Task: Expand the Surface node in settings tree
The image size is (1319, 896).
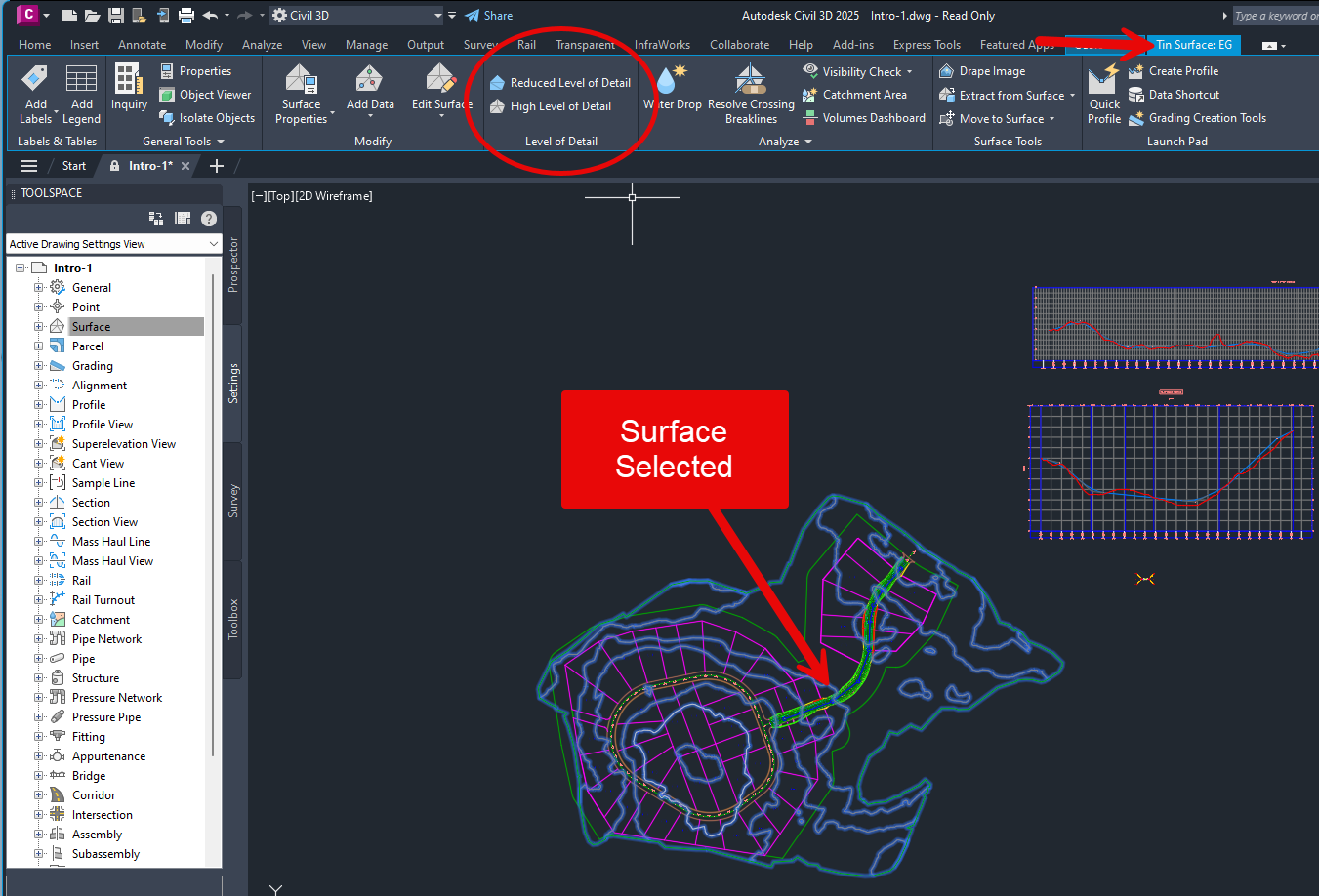Action: pyautogui.click(x=39, y=327)
